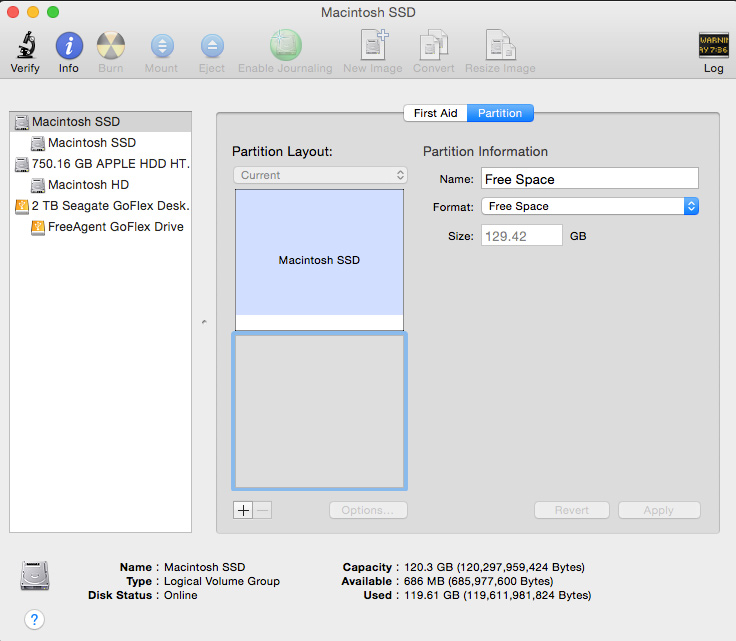Open the Log viewer icon
Viewport: 736px width, 641px height.
pos(713,45)
